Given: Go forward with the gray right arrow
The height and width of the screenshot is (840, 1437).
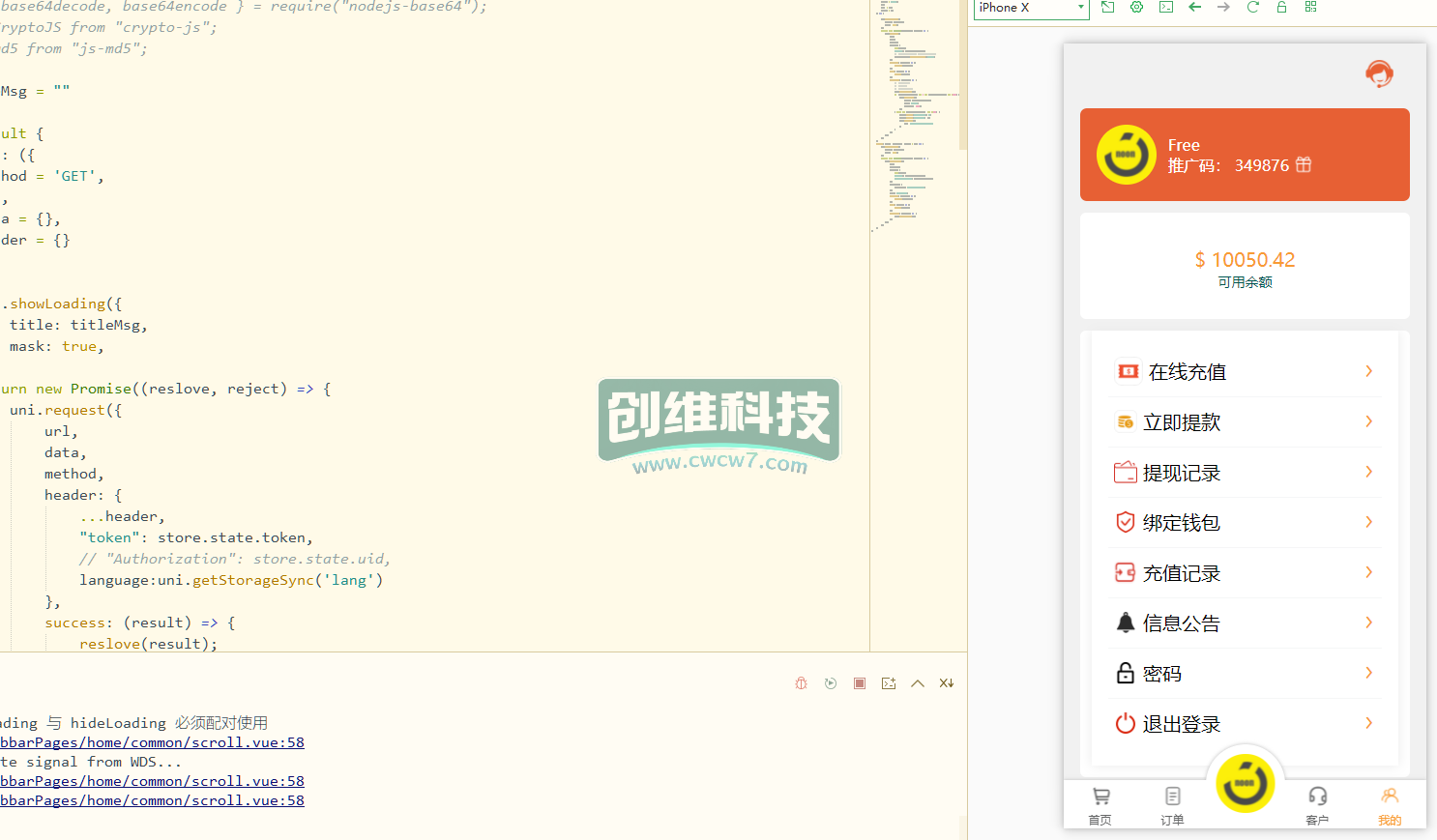Looking at the screenshot, I should point(1223,7).
